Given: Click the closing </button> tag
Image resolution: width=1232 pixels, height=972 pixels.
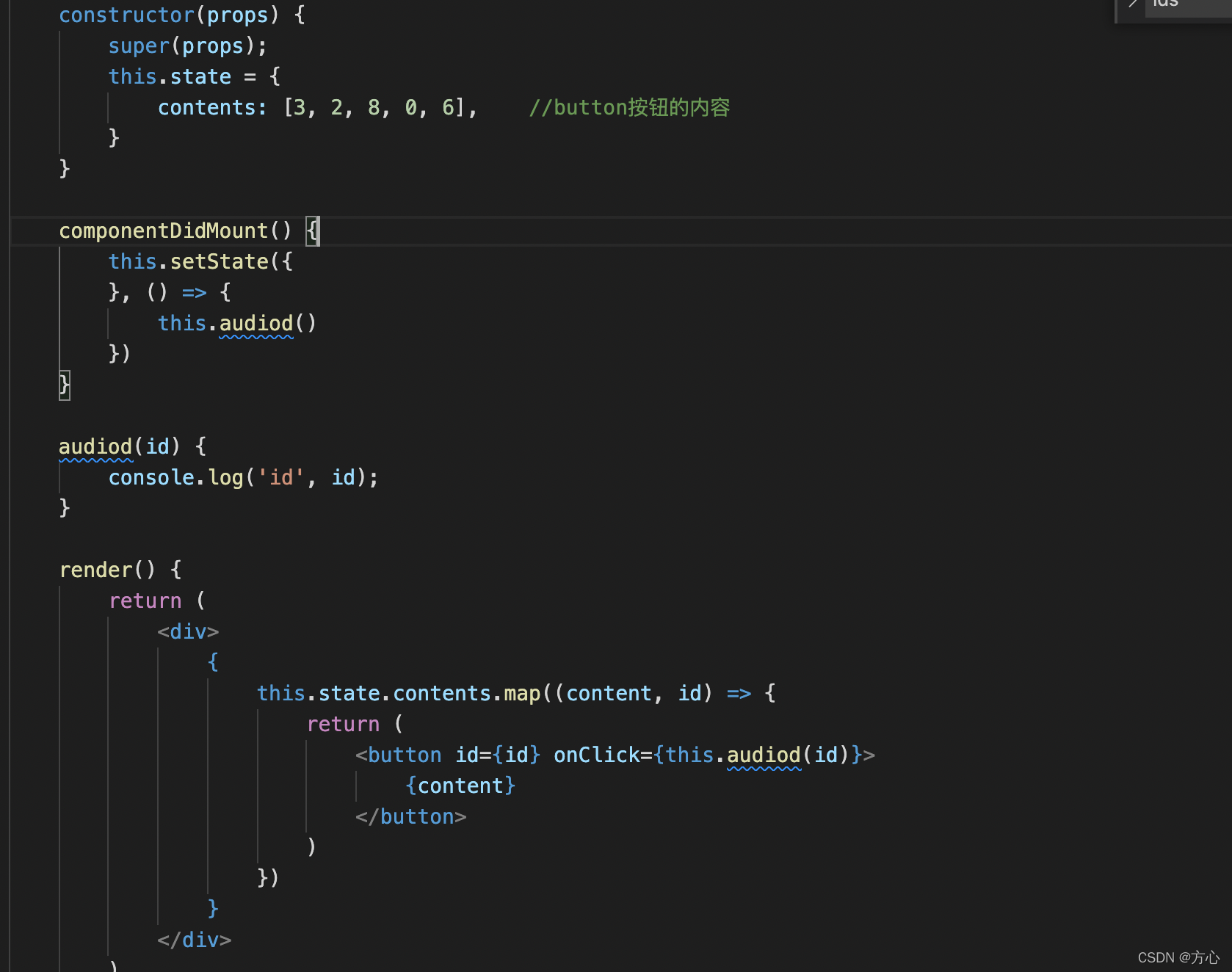Looking at the screenshot, I should [x=410, y=816].
